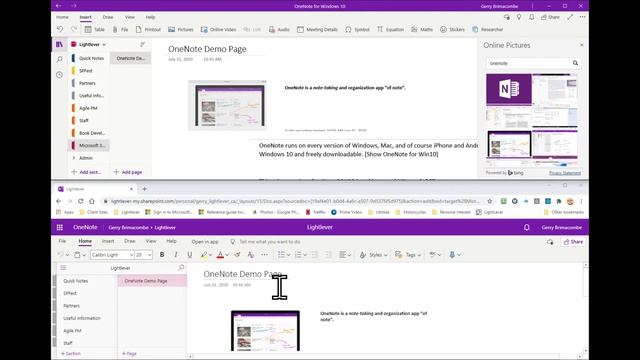Expand the Admin section group
Screen dimensions: 640x360
click(74, 158)
